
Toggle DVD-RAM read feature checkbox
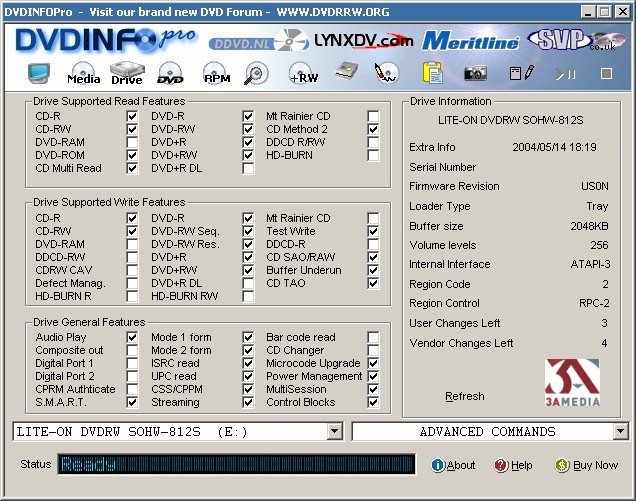[132, 142]
